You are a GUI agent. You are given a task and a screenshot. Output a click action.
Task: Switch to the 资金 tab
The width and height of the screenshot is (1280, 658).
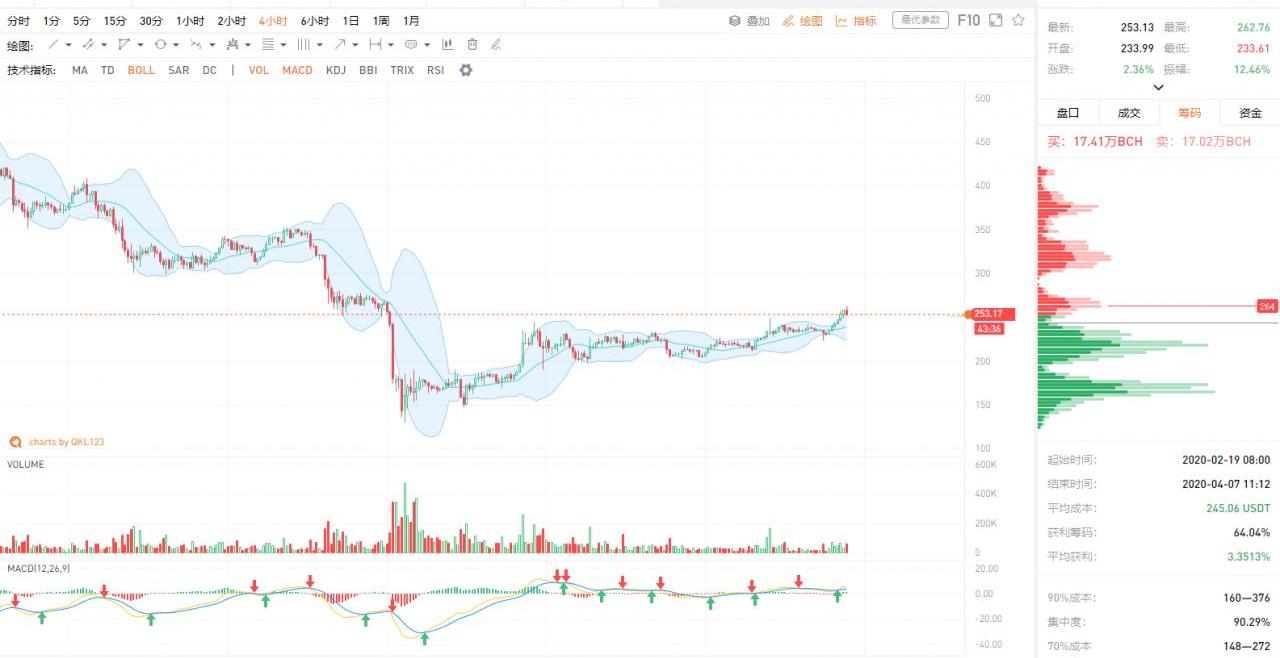click(x=1250, y=113)
